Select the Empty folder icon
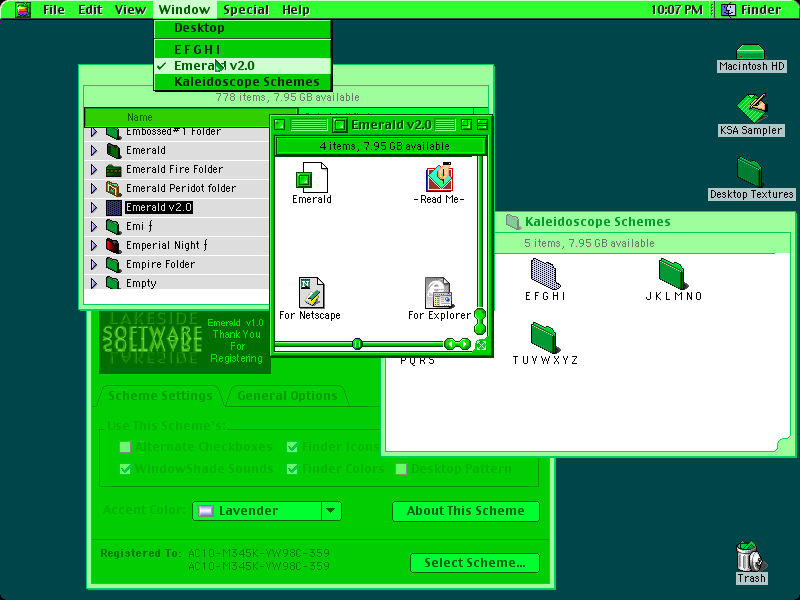 coord(113,283)
